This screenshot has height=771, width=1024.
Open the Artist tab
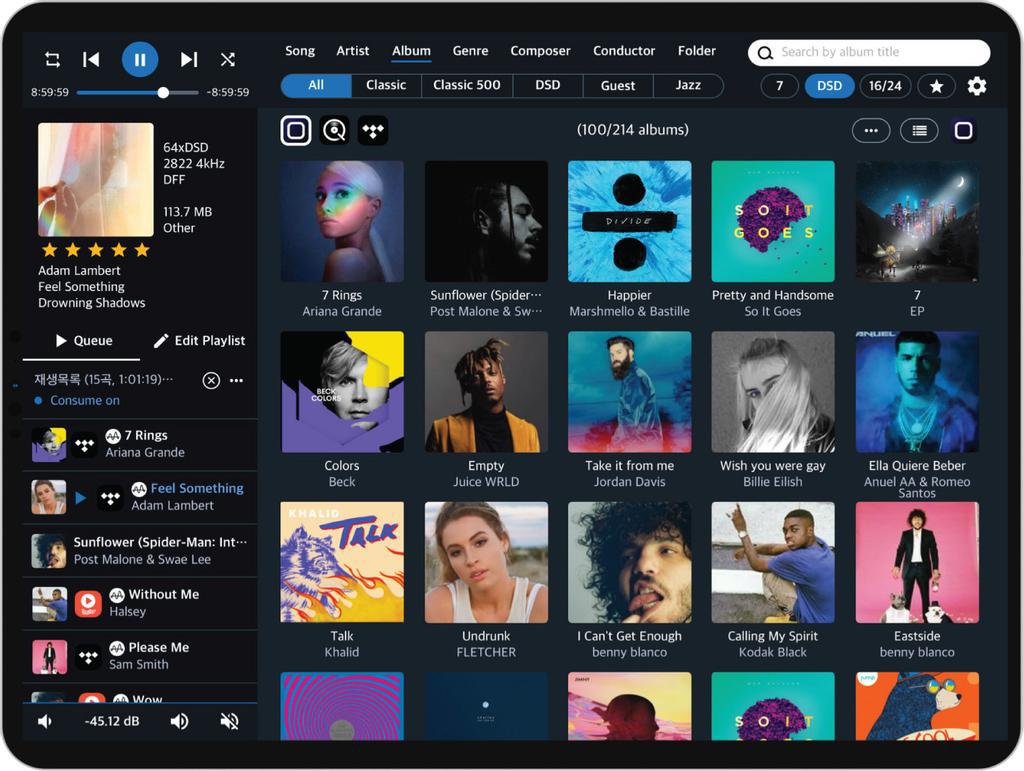tap(353, 51)
